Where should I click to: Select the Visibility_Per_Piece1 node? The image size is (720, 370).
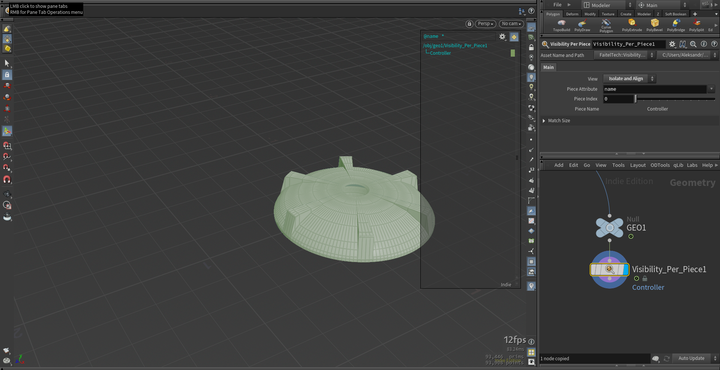(609, 269)
